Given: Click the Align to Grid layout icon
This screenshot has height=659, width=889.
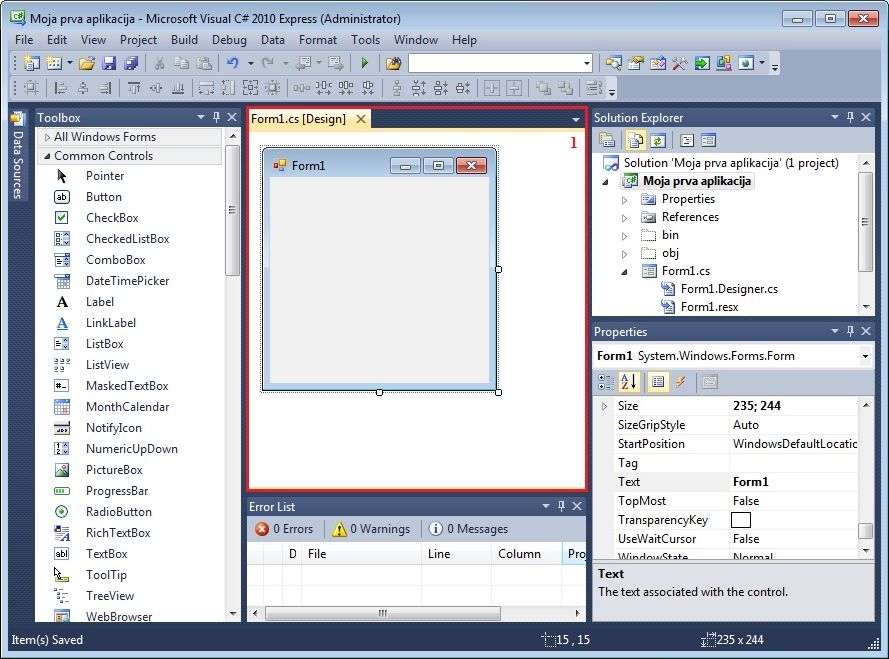Looking at the screenshot, I should (x=31, y=88).
